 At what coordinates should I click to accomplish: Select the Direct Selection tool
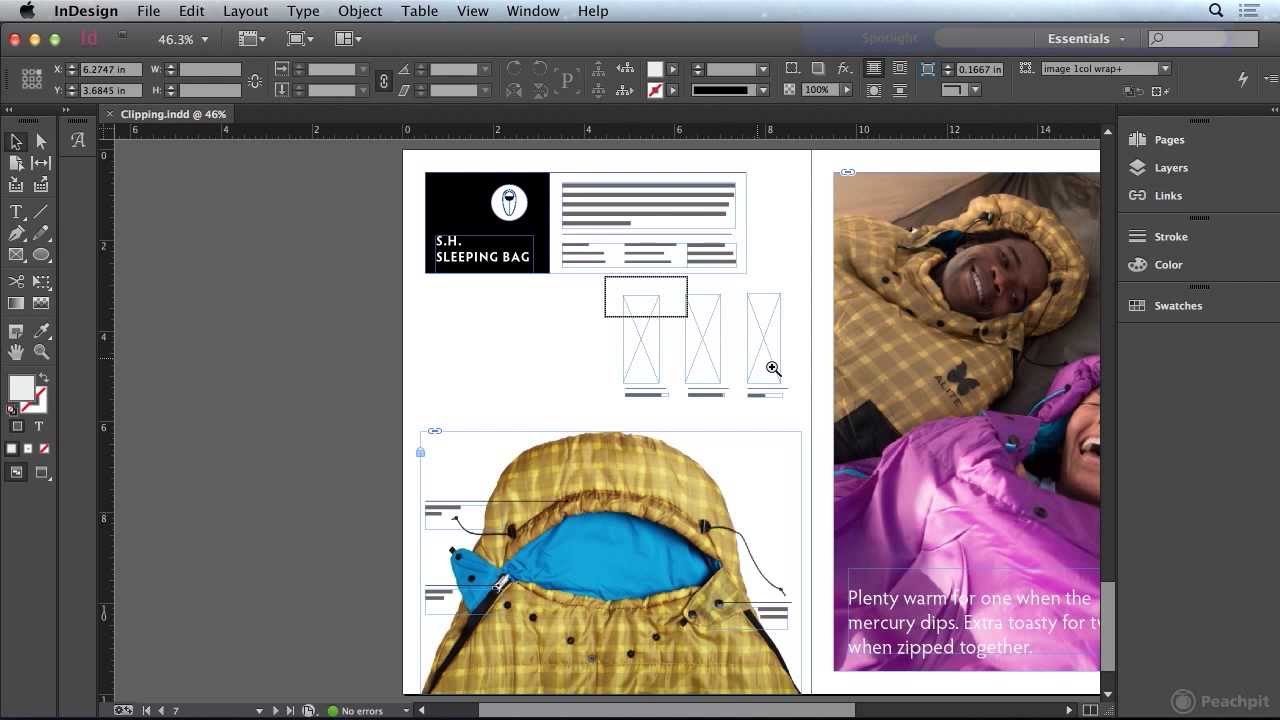tap(41, 142)
